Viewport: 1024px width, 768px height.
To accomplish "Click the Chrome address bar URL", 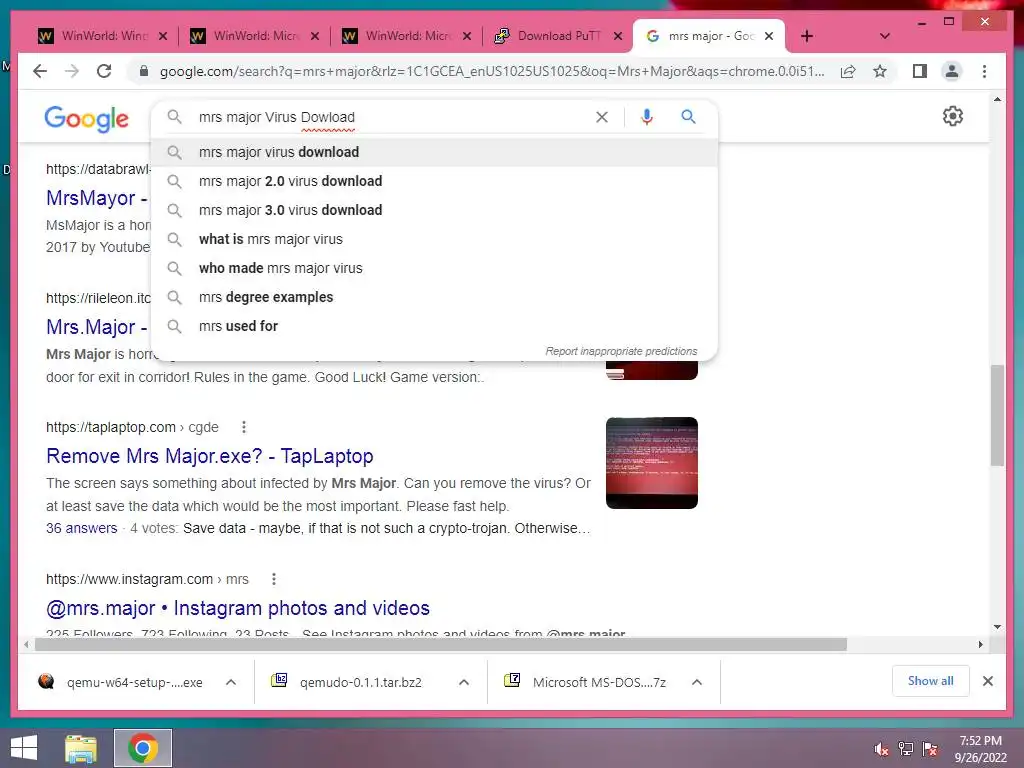I will pyautogui.click(x=492, y=71).
